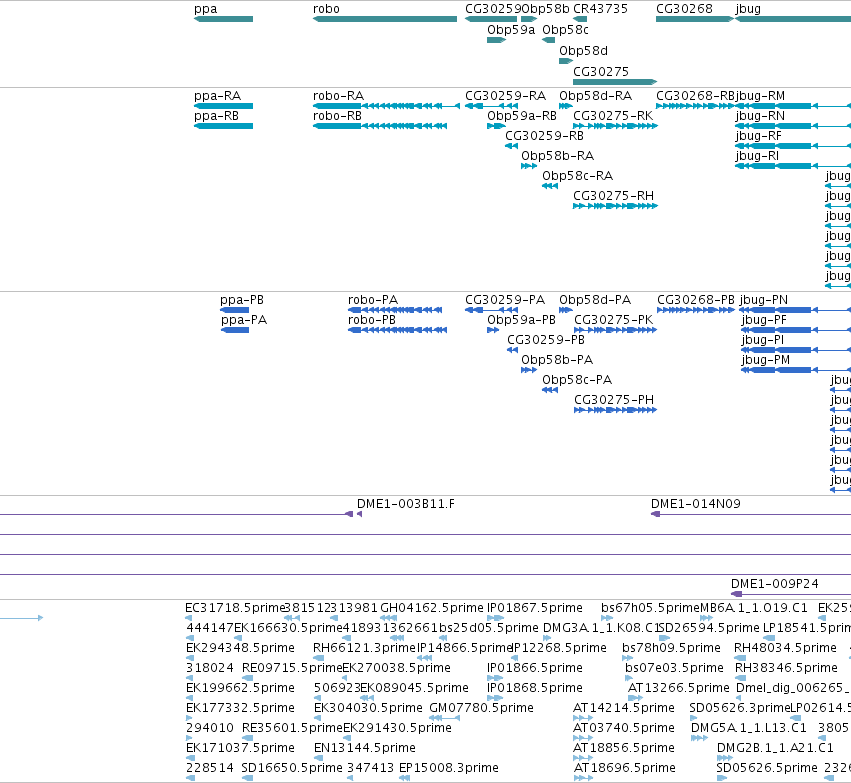Screen dimensions: 851x783
Task: Click the 'ppa-PA' protein label
Action: point(244,320)
